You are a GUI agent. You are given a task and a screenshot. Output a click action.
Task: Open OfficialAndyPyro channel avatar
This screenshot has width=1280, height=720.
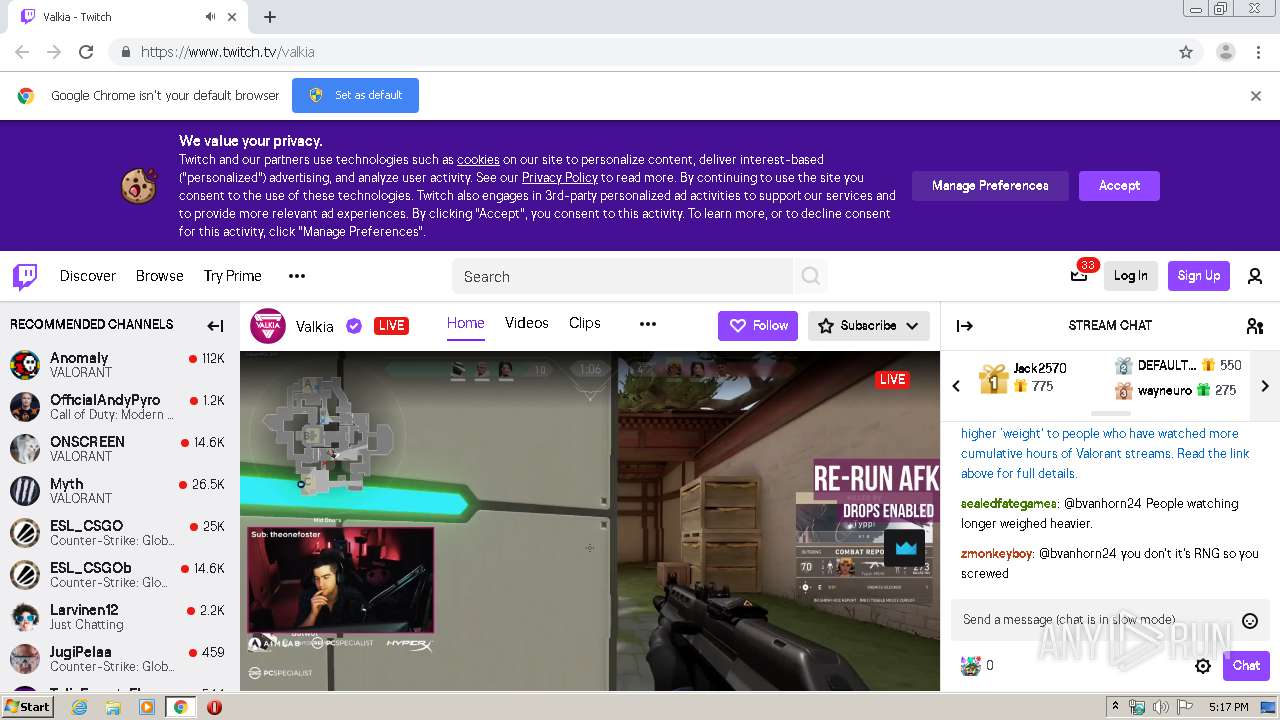point(25,407)
